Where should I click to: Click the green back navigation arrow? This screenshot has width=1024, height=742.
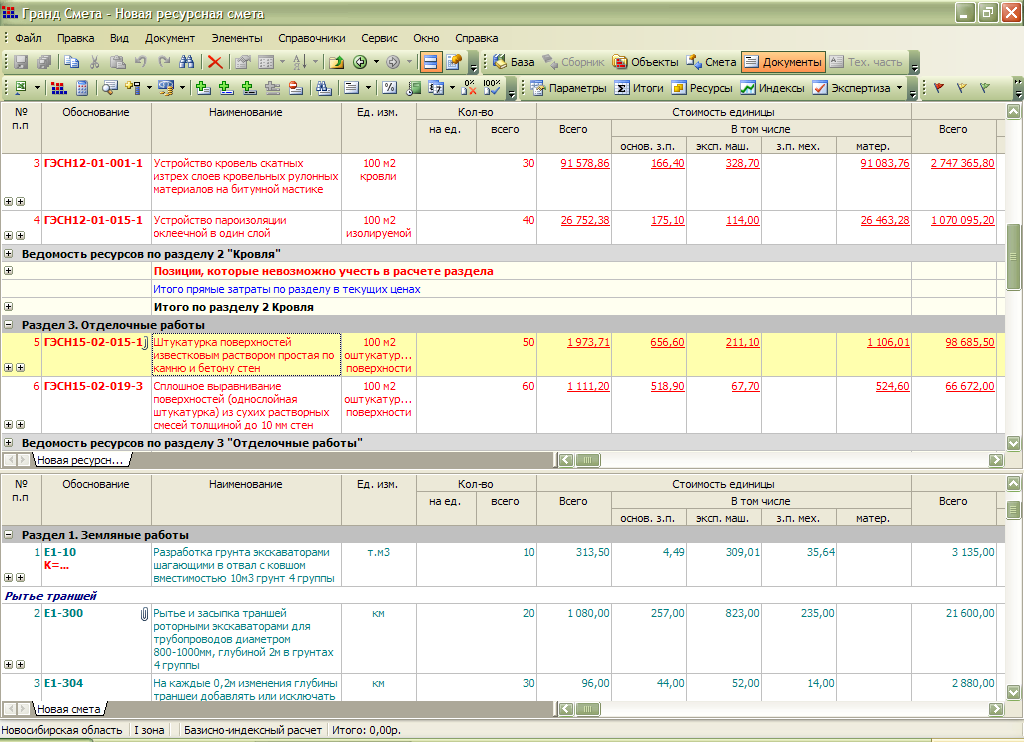[361, 62]
